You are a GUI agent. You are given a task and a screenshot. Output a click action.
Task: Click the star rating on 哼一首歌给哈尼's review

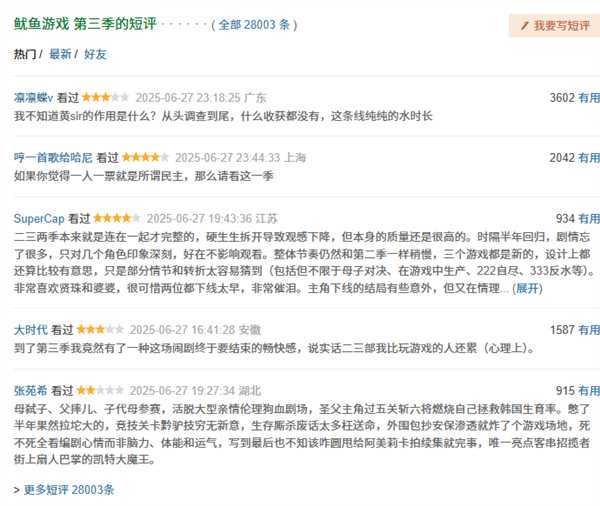pyautogui.click(x=145, y=158)
